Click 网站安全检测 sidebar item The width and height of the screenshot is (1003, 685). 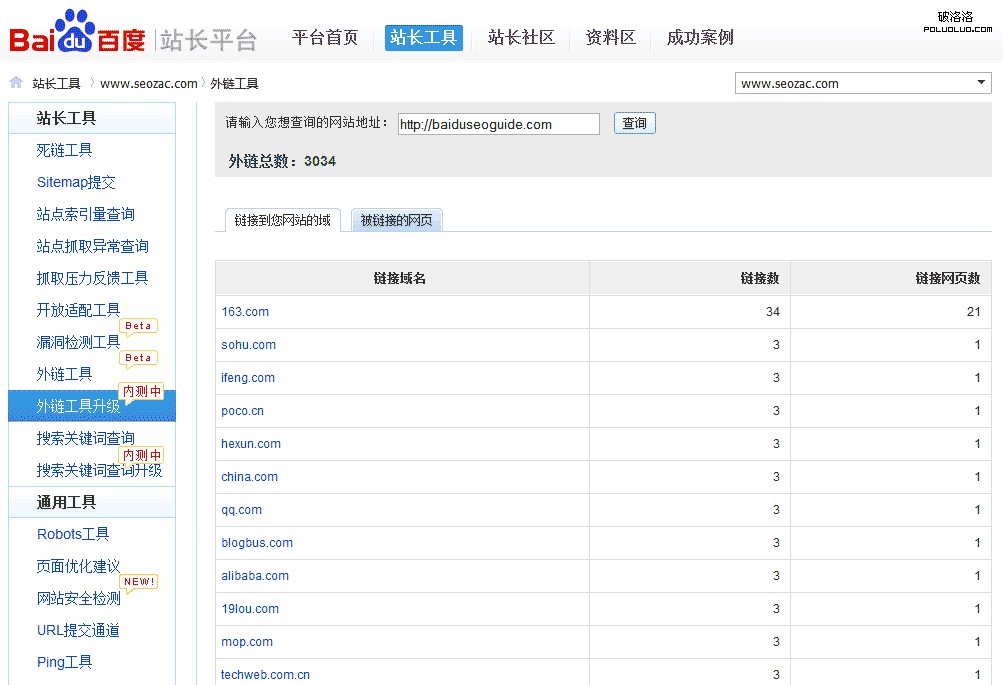(x=78, y=598)
